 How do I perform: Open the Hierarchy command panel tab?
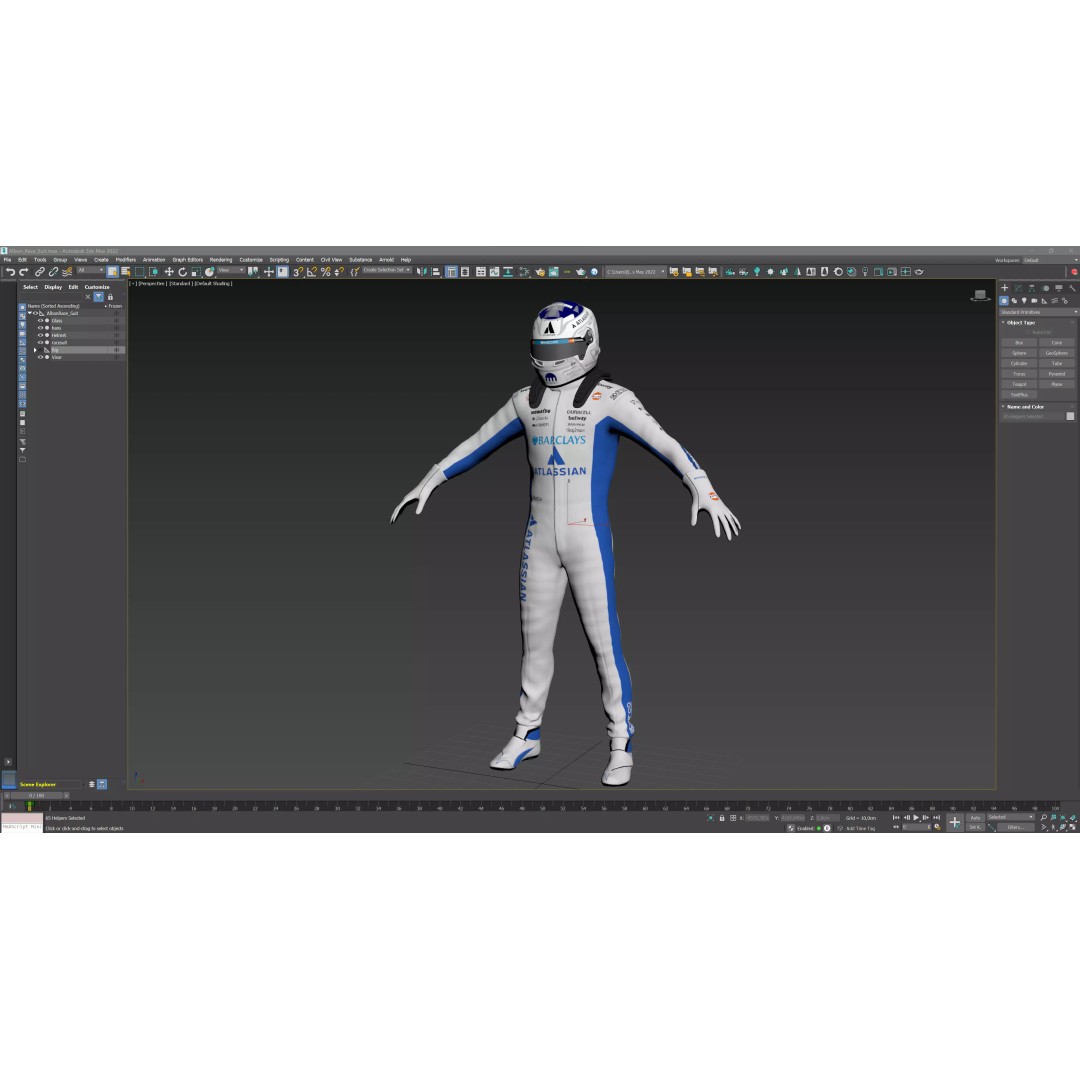click(1032, 288)
